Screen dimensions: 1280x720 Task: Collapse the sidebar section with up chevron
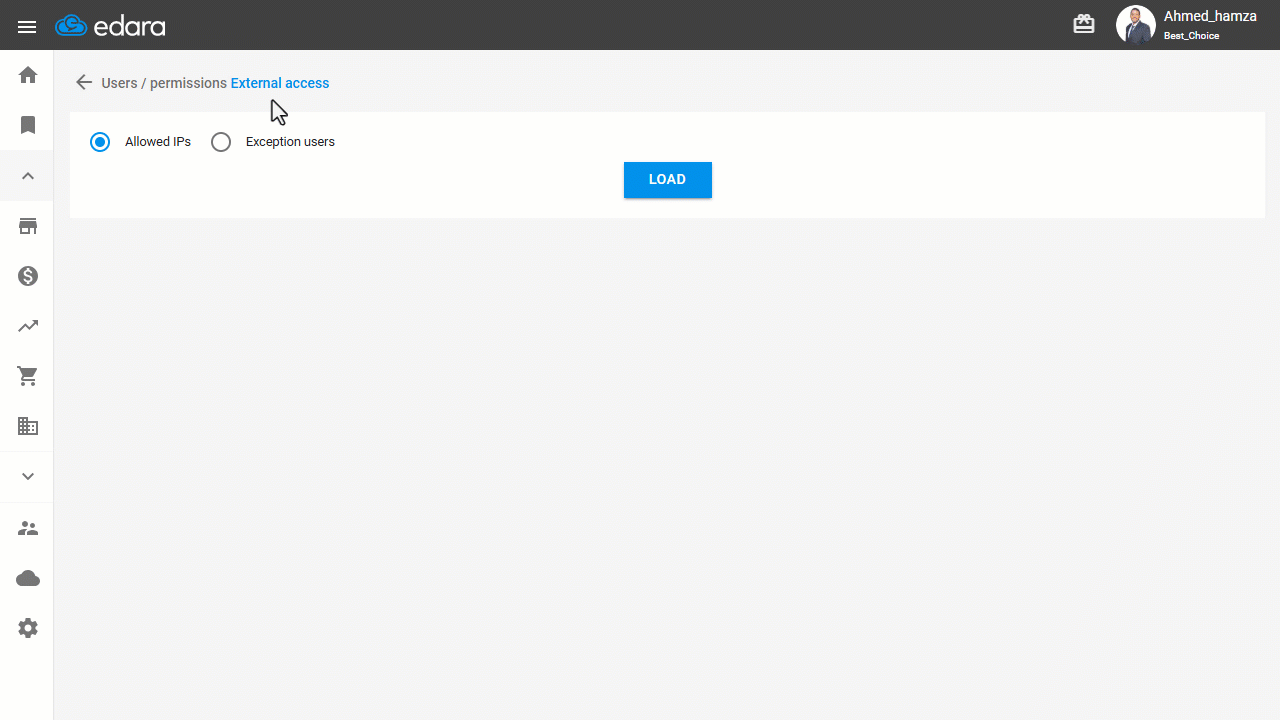28,176
